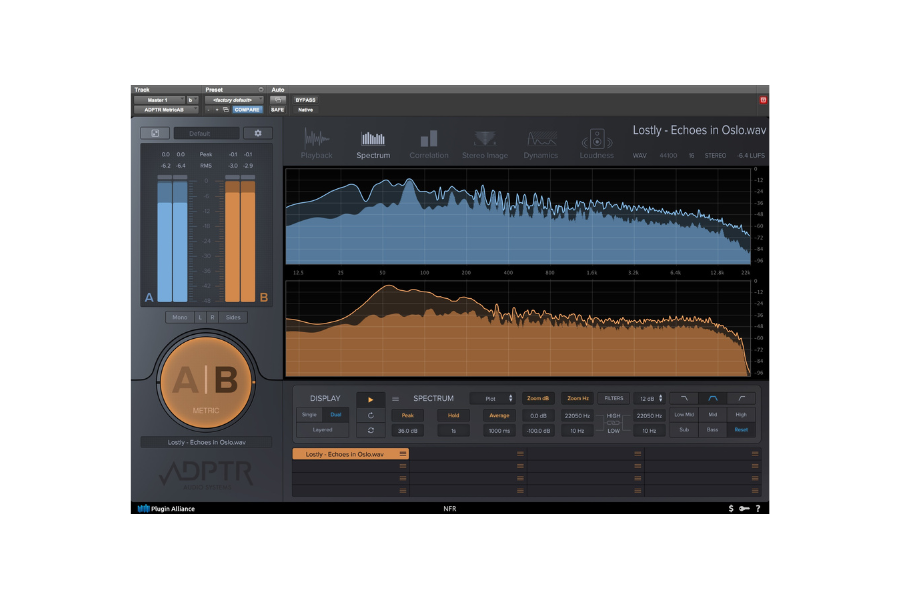Toggle the FILTERS button

pyautogui.click(x=614, y=398)
